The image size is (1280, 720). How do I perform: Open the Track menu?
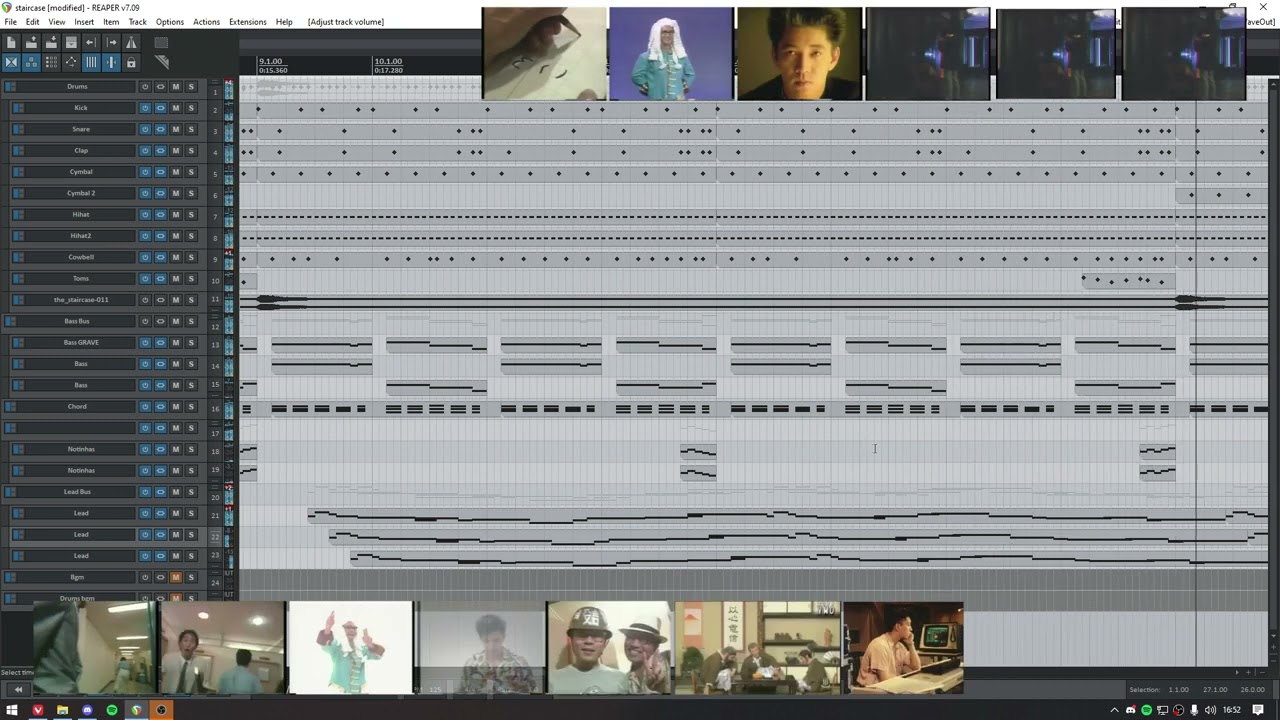point(137,21)
